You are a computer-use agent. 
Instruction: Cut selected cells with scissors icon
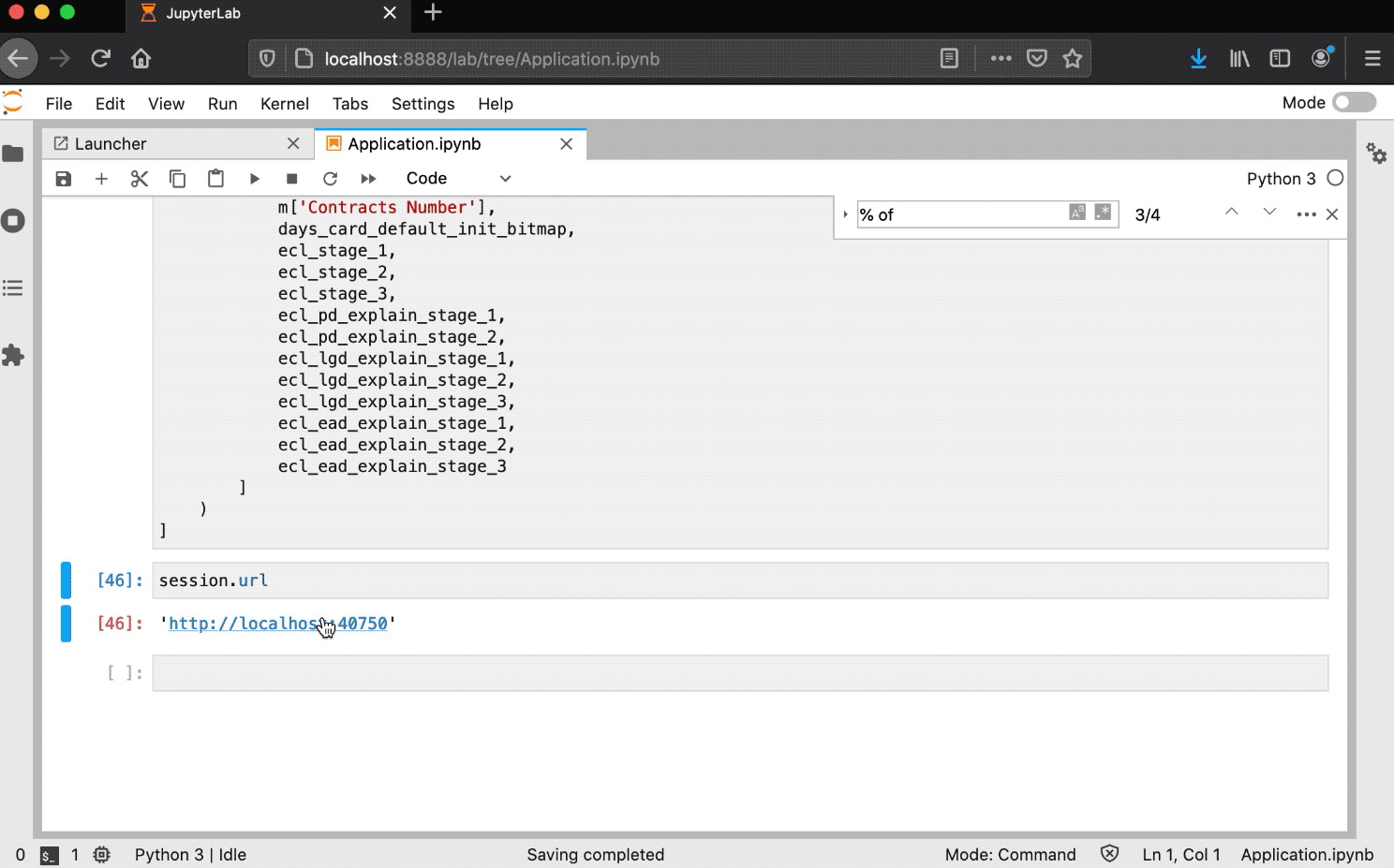pos(140,179)
